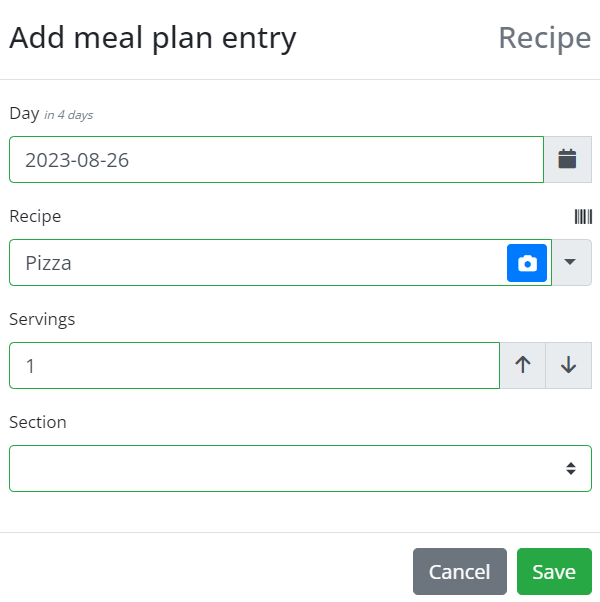Click into the Day date field
The width and height of the screenshot is (600, 602).
tap(276, 159)
